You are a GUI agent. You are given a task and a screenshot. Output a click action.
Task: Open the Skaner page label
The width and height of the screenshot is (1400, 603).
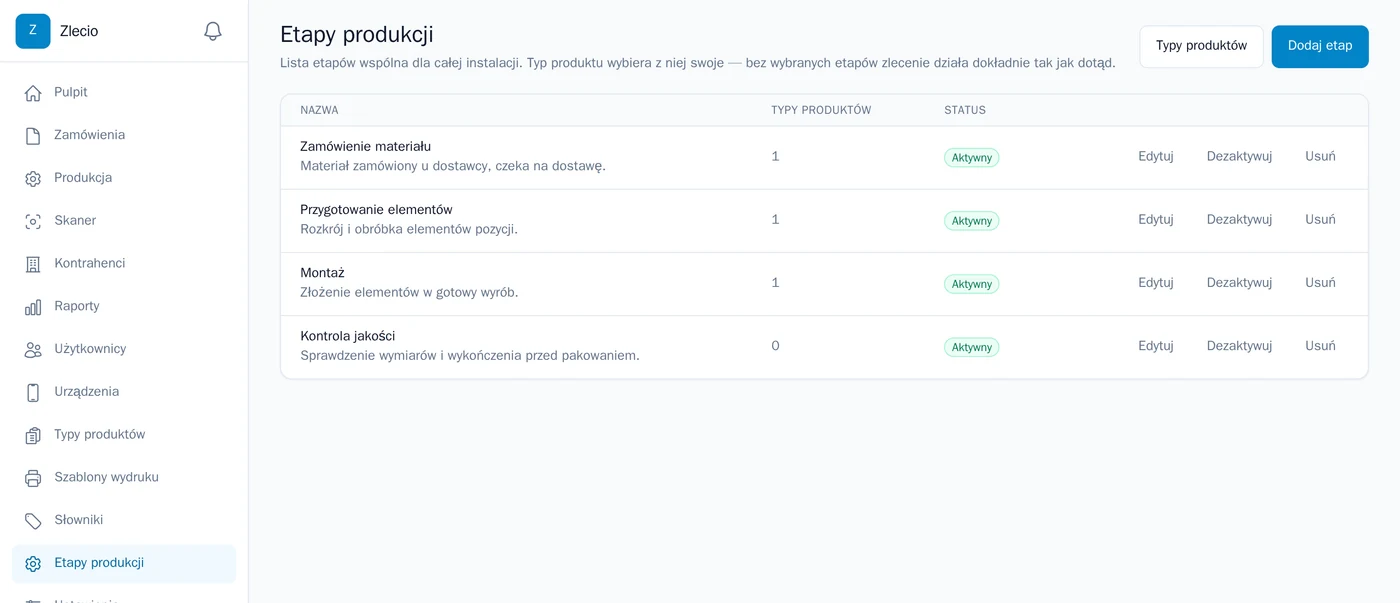click(x=75, y=220)
